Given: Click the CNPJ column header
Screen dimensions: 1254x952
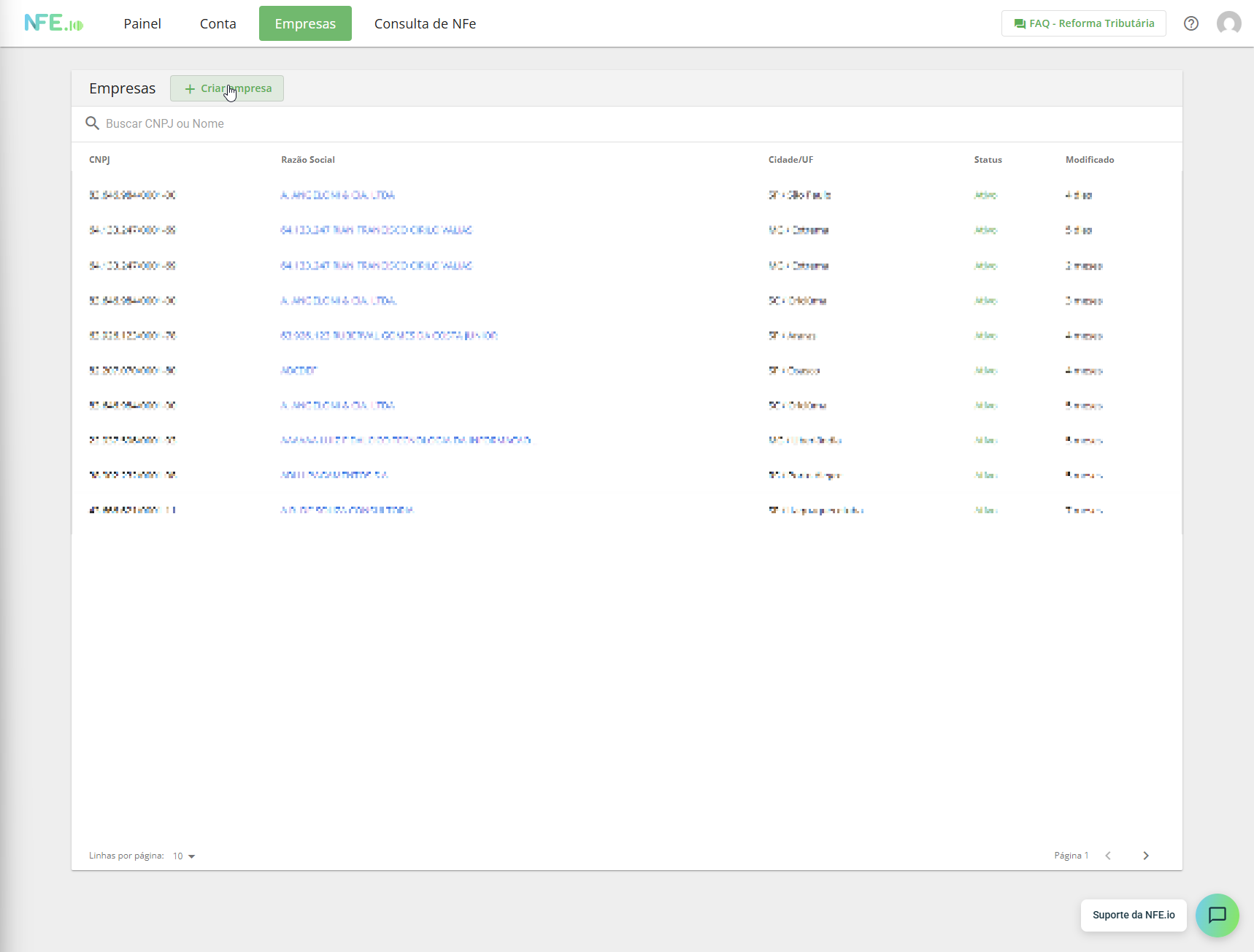Looking at the screenshot, I should [x=99, y=160].
